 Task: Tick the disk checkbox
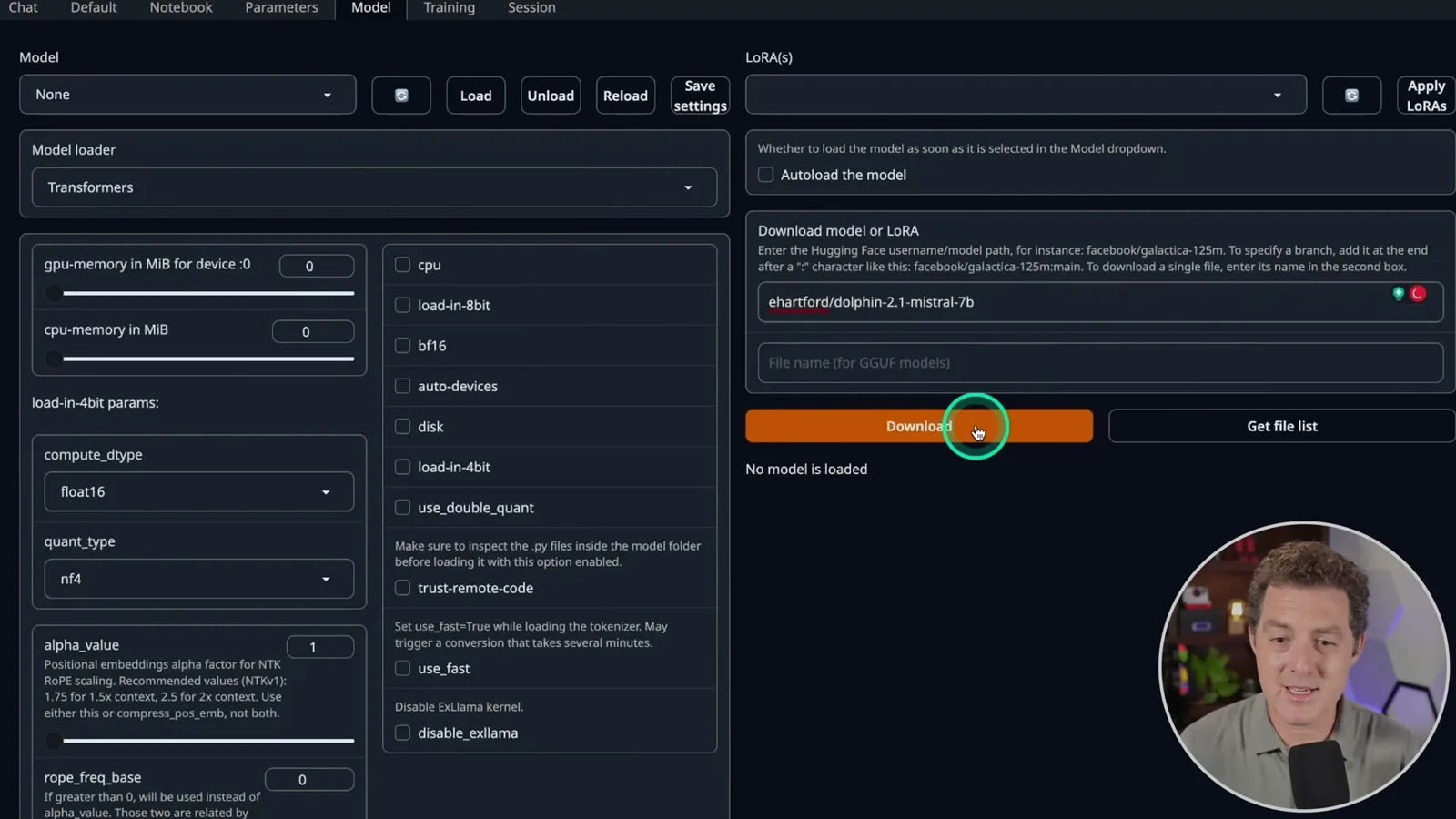[402, 427]
